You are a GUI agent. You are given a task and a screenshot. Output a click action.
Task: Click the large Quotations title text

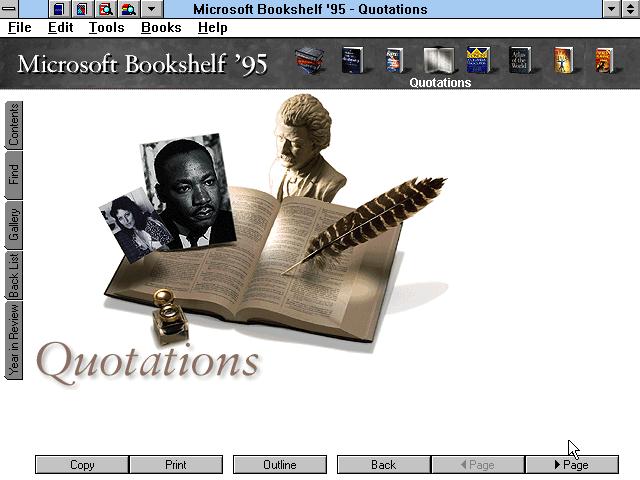pos(148,362)
